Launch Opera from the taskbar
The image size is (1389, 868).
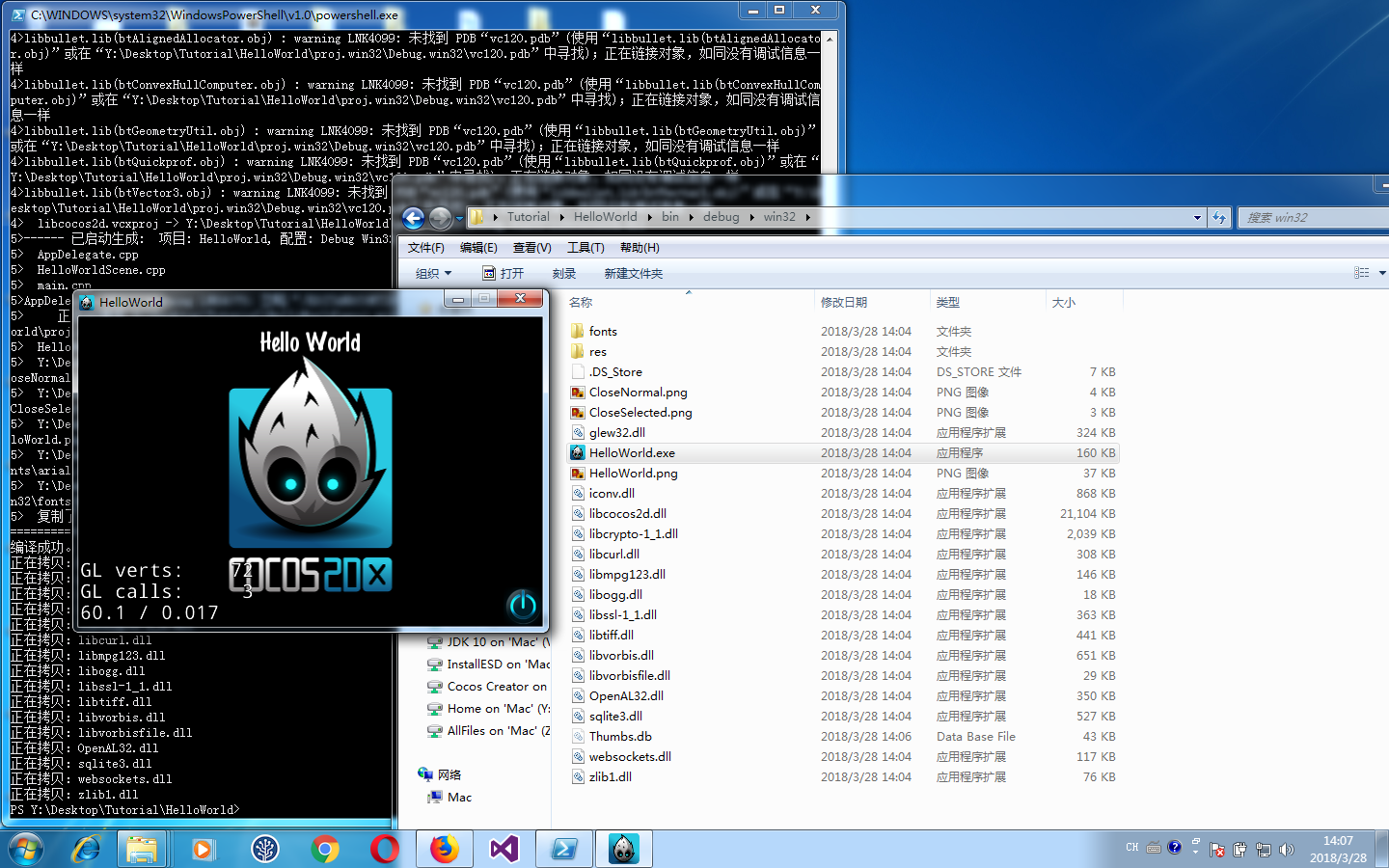click(385, 849)
